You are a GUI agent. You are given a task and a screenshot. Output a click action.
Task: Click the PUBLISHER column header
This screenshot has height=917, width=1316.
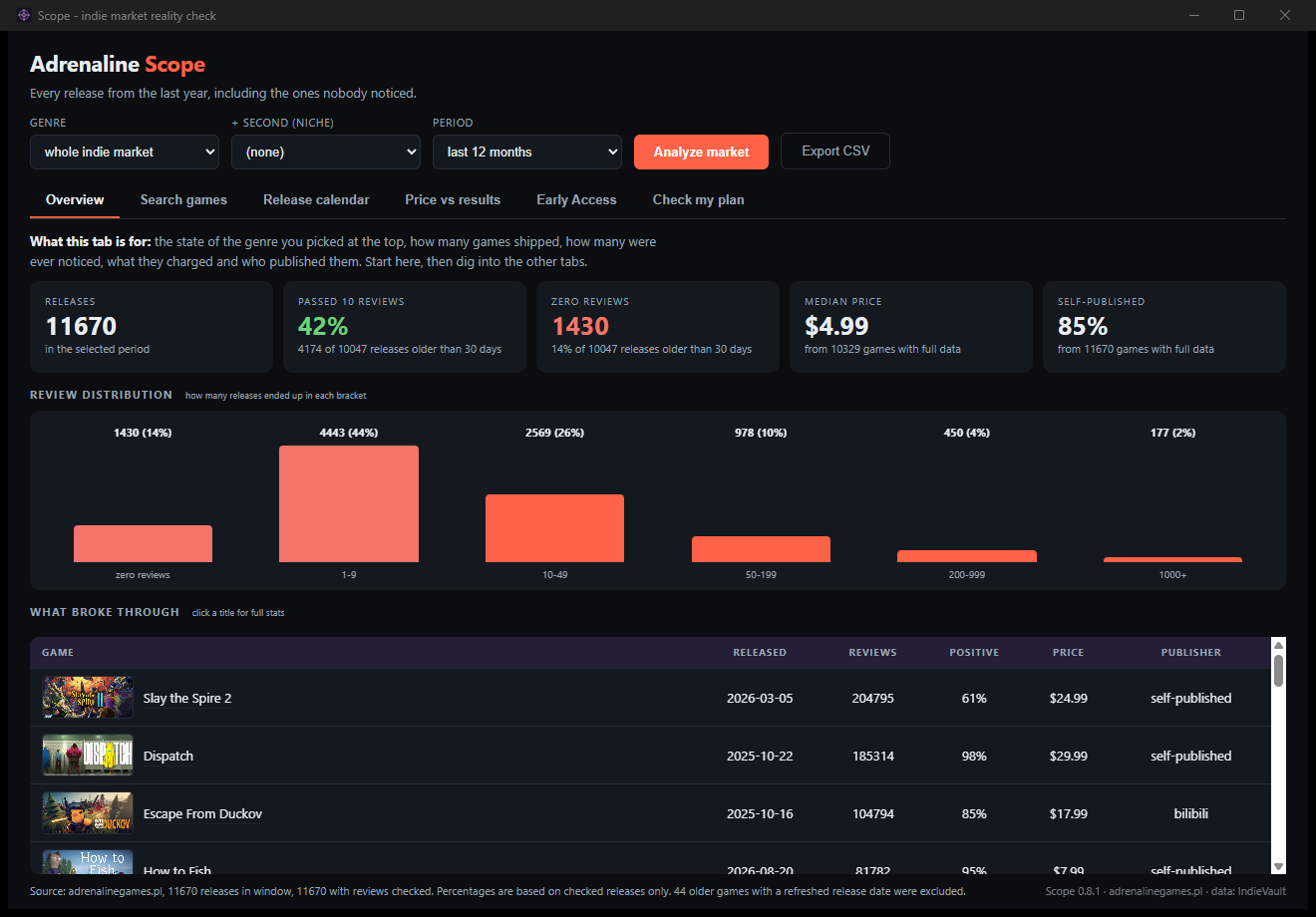[1190, 652]
